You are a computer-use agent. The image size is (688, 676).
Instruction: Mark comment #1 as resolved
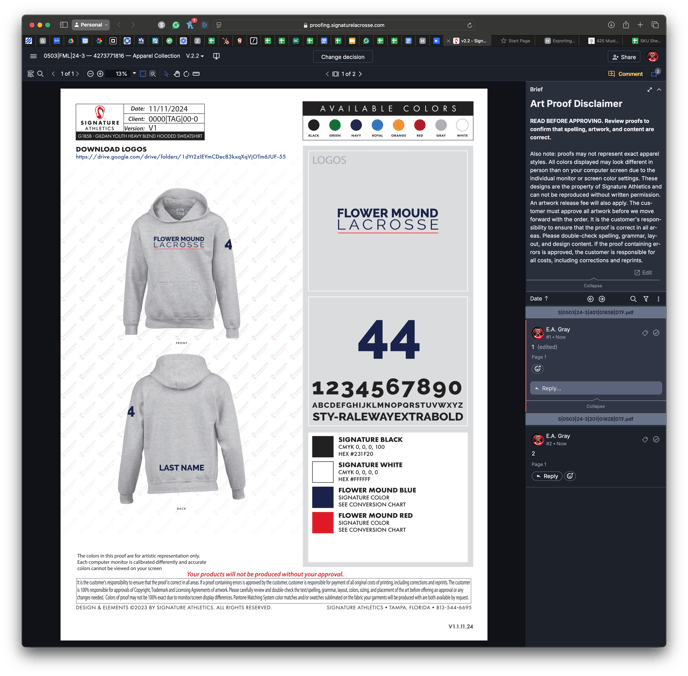tap(656, 333)
